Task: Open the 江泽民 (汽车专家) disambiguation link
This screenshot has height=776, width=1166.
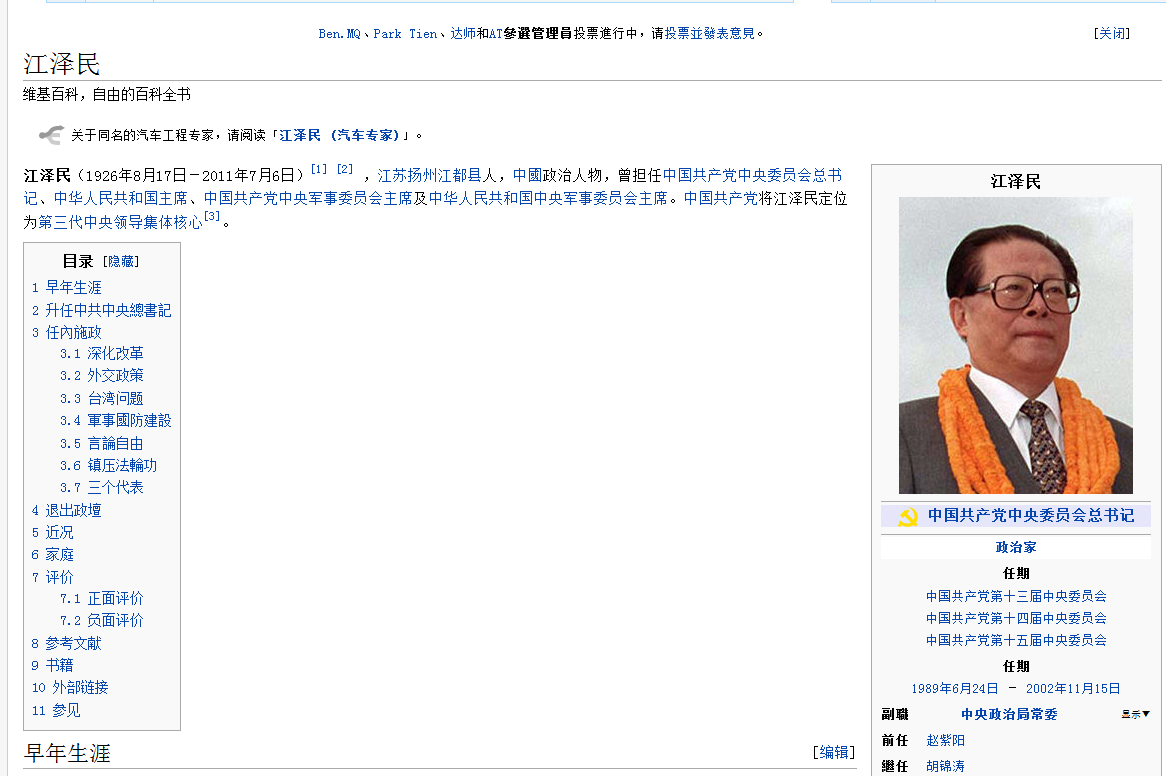Action: point(339,135)
